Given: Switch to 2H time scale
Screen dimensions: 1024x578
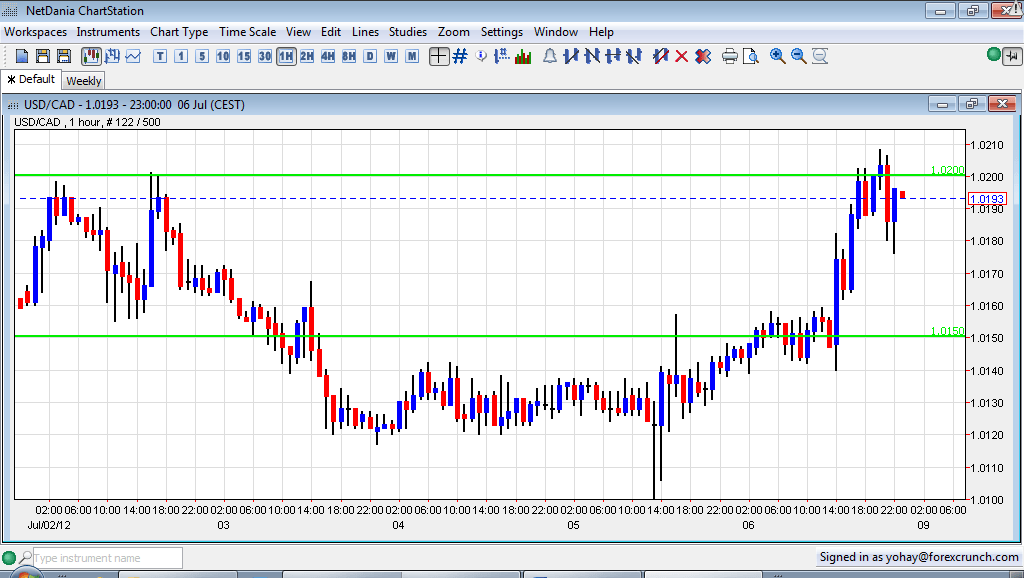Looking at the screenshot, I should pos(307,56).
